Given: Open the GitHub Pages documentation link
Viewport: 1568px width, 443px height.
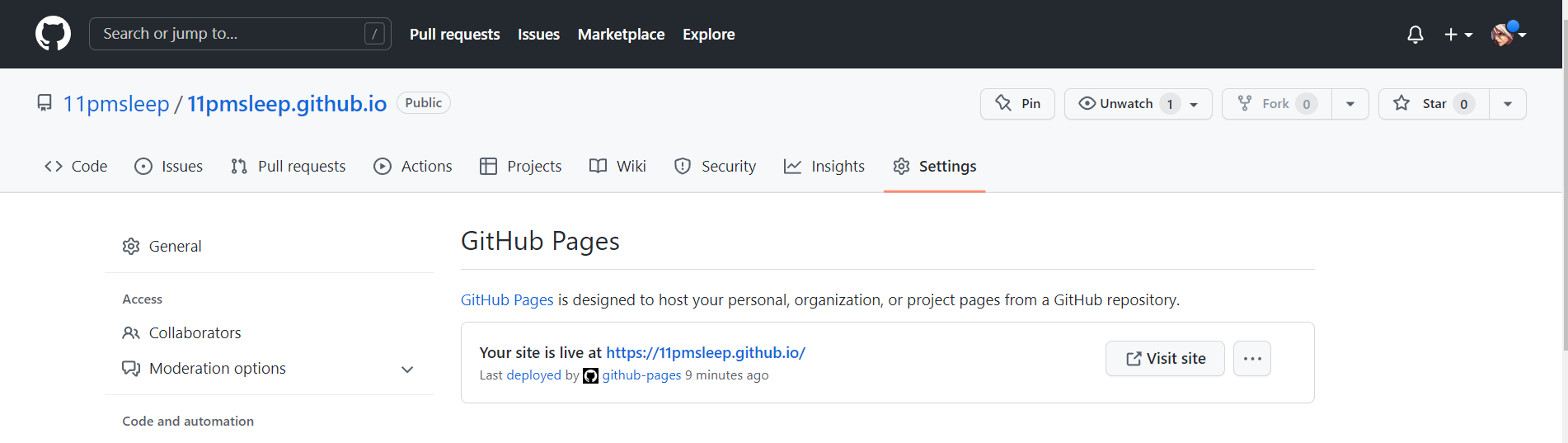Looking at the screenshot, I should coord(507,299).
